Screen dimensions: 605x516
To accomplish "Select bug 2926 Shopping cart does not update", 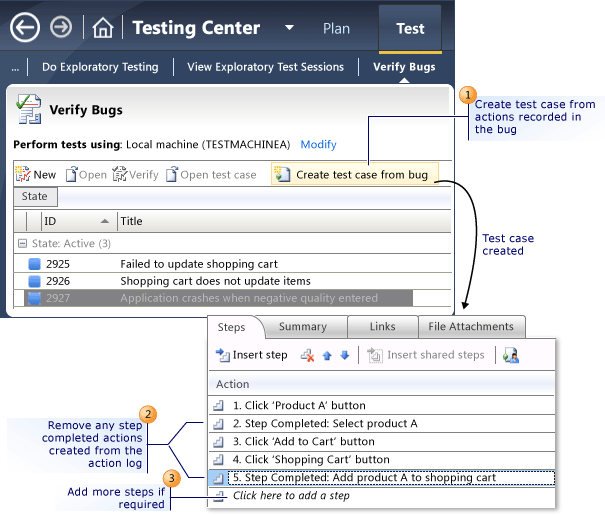I will pos(232,281).
